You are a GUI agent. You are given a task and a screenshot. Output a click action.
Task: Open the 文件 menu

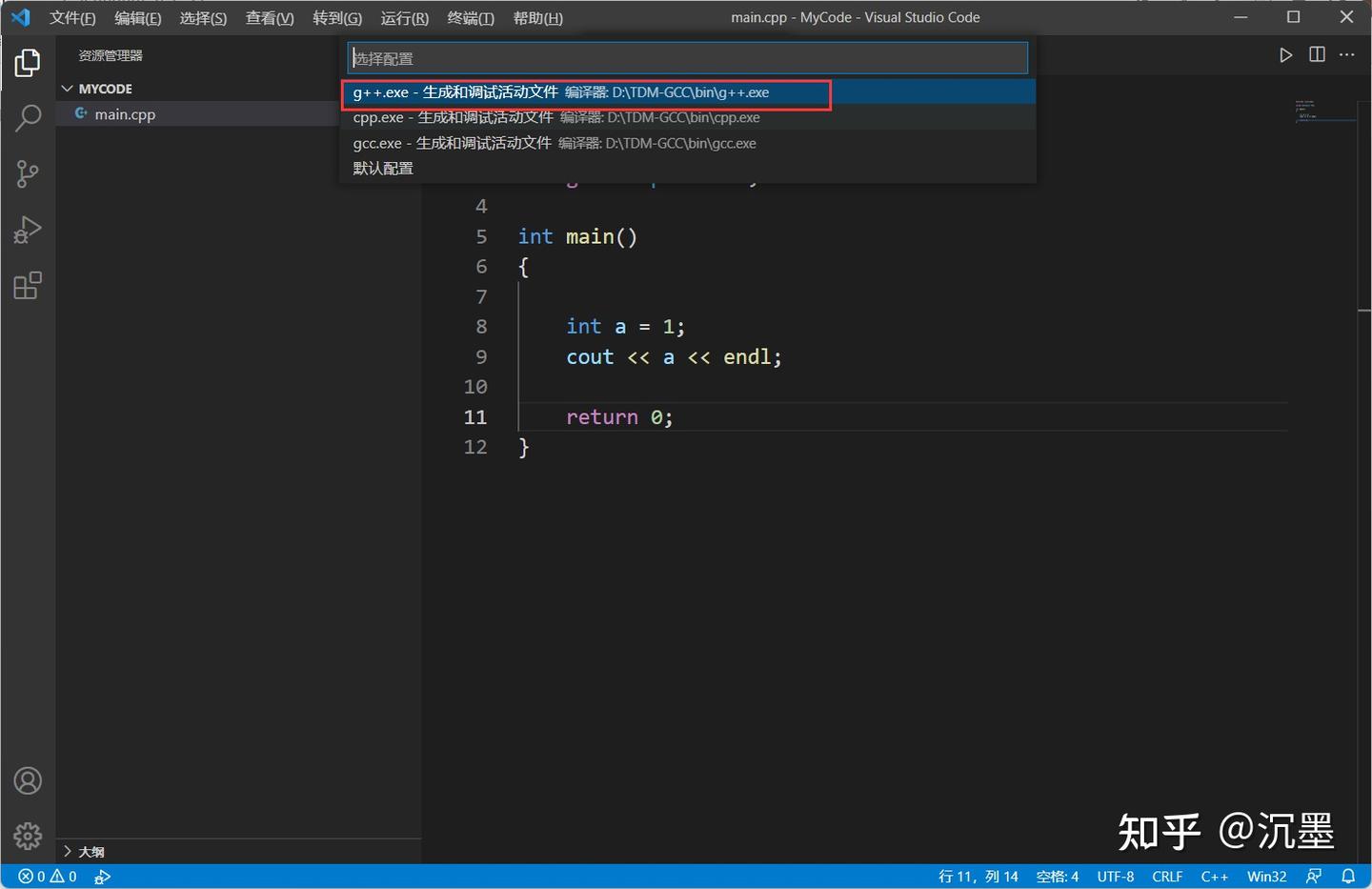(72, 17)
